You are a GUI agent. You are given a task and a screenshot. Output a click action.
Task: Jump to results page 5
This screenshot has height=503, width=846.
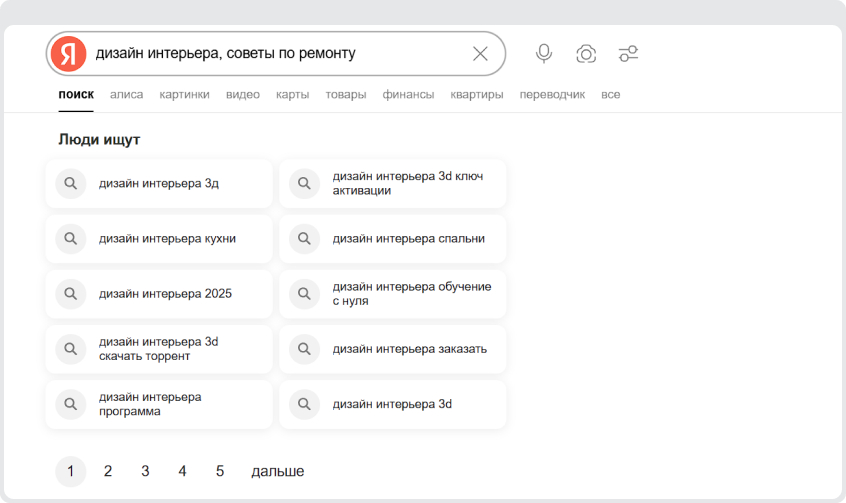[220, 471]
